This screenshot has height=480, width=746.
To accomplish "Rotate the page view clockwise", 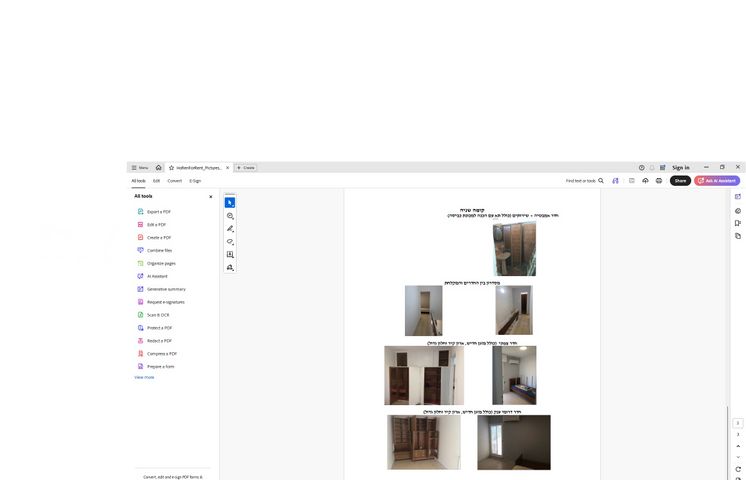I will pos(738,469).
